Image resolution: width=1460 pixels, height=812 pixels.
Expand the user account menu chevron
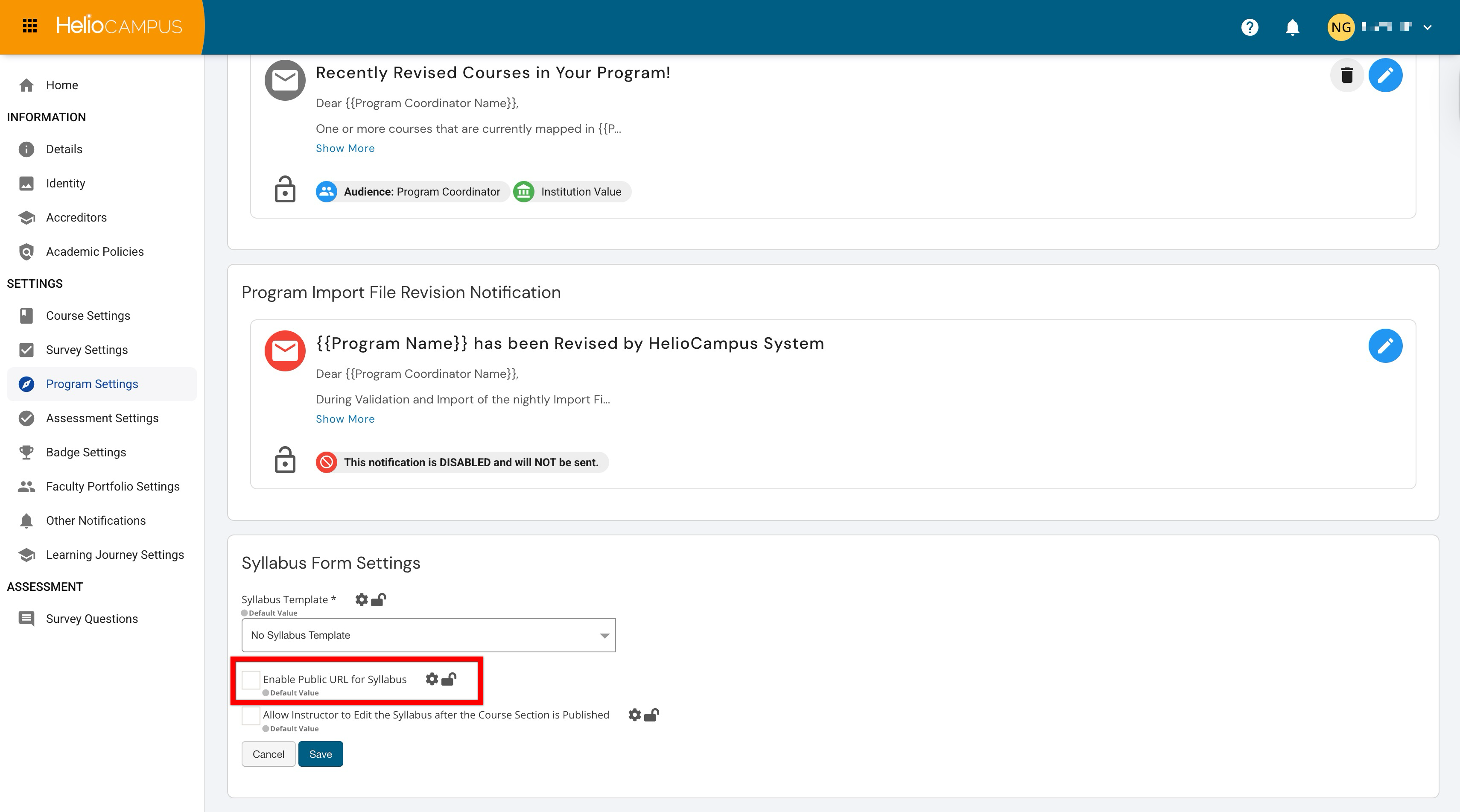(1427, 27)
